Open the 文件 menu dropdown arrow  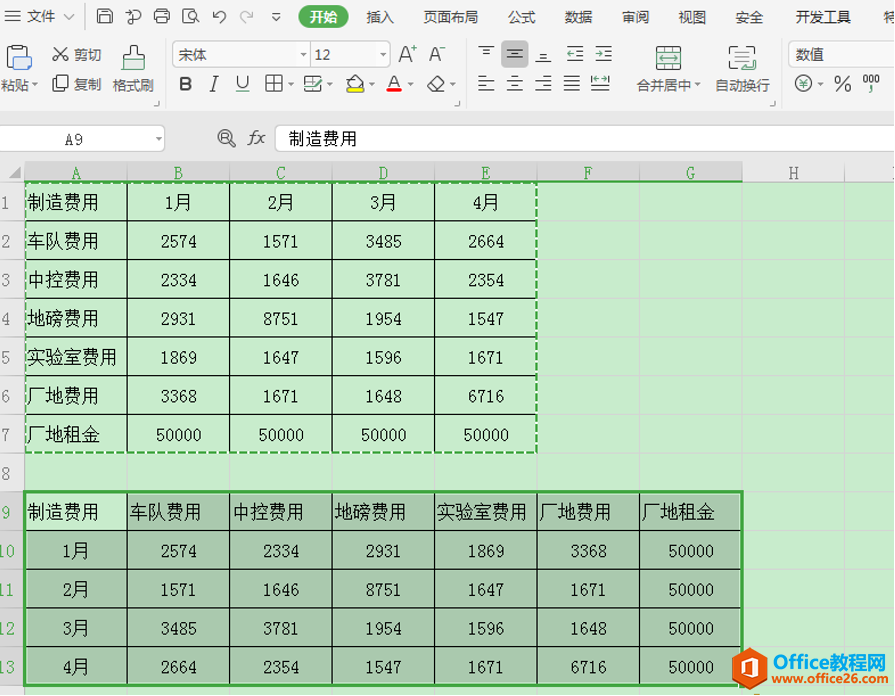click(69, 17)
